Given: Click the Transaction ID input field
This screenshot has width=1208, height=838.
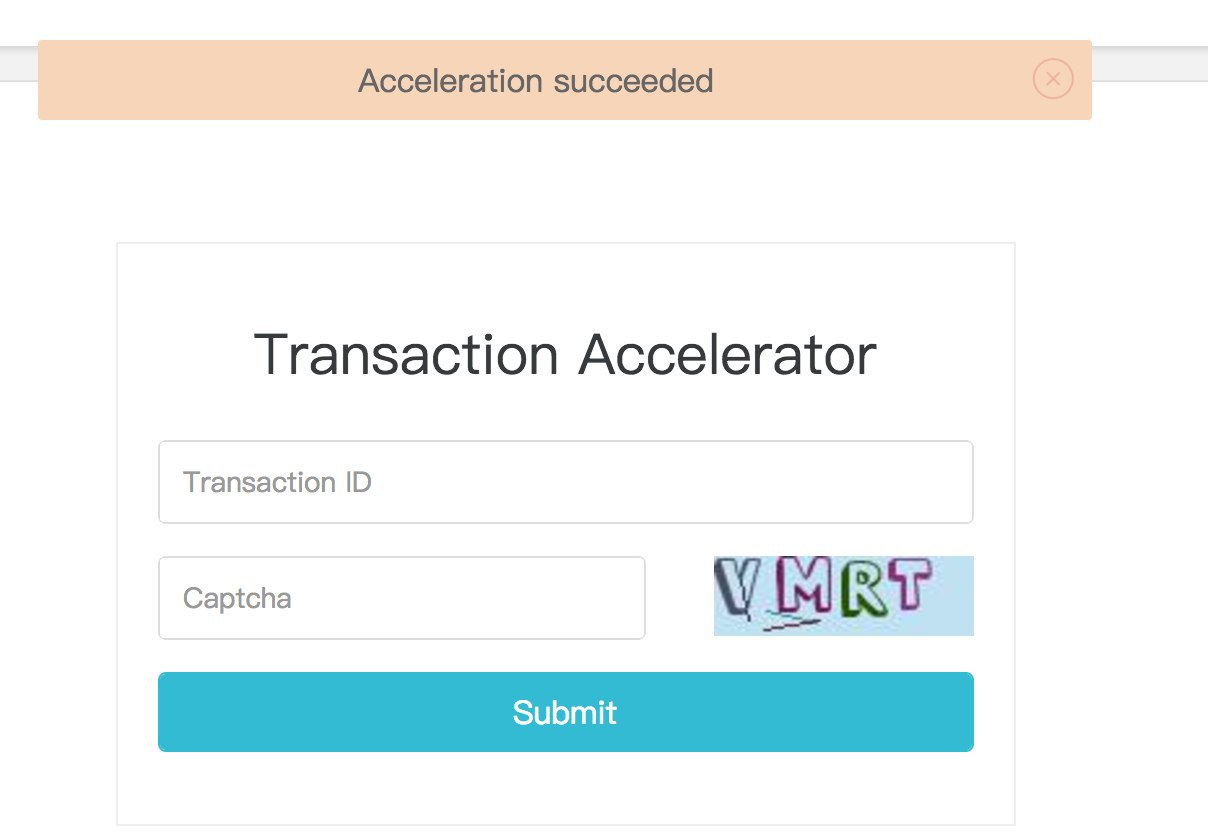Looking at the screenshot, I should [565, 482].
